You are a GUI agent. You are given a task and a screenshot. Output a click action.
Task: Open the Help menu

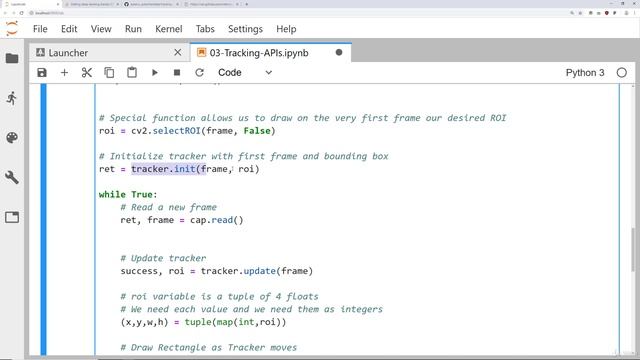[x=286, y=29]
